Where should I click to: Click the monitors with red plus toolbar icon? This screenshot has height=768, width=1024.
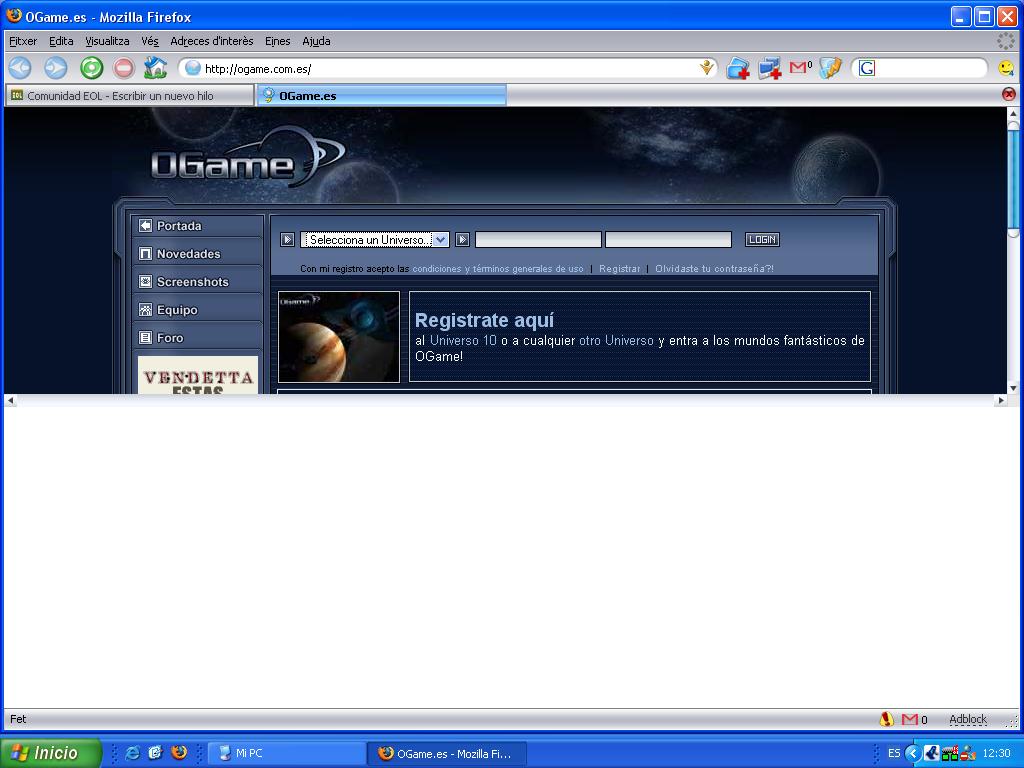769,68
